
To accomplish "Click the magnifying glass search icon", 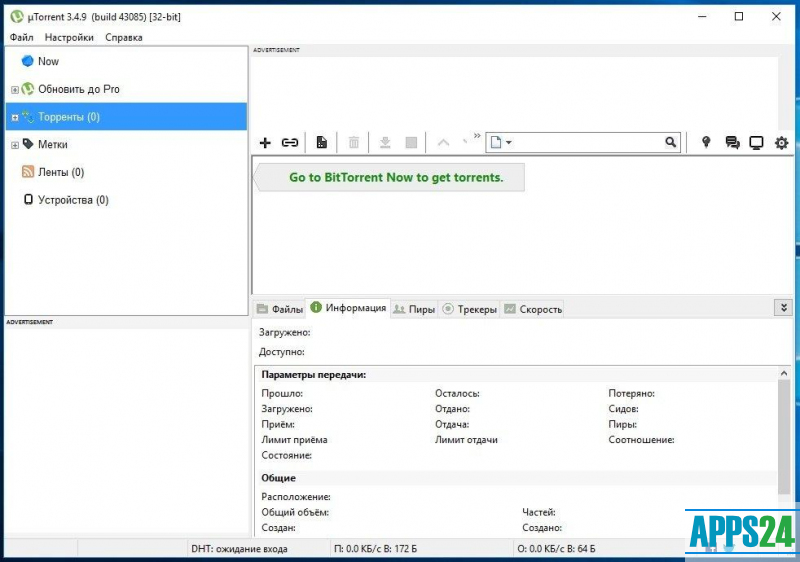I will (670, 142).
